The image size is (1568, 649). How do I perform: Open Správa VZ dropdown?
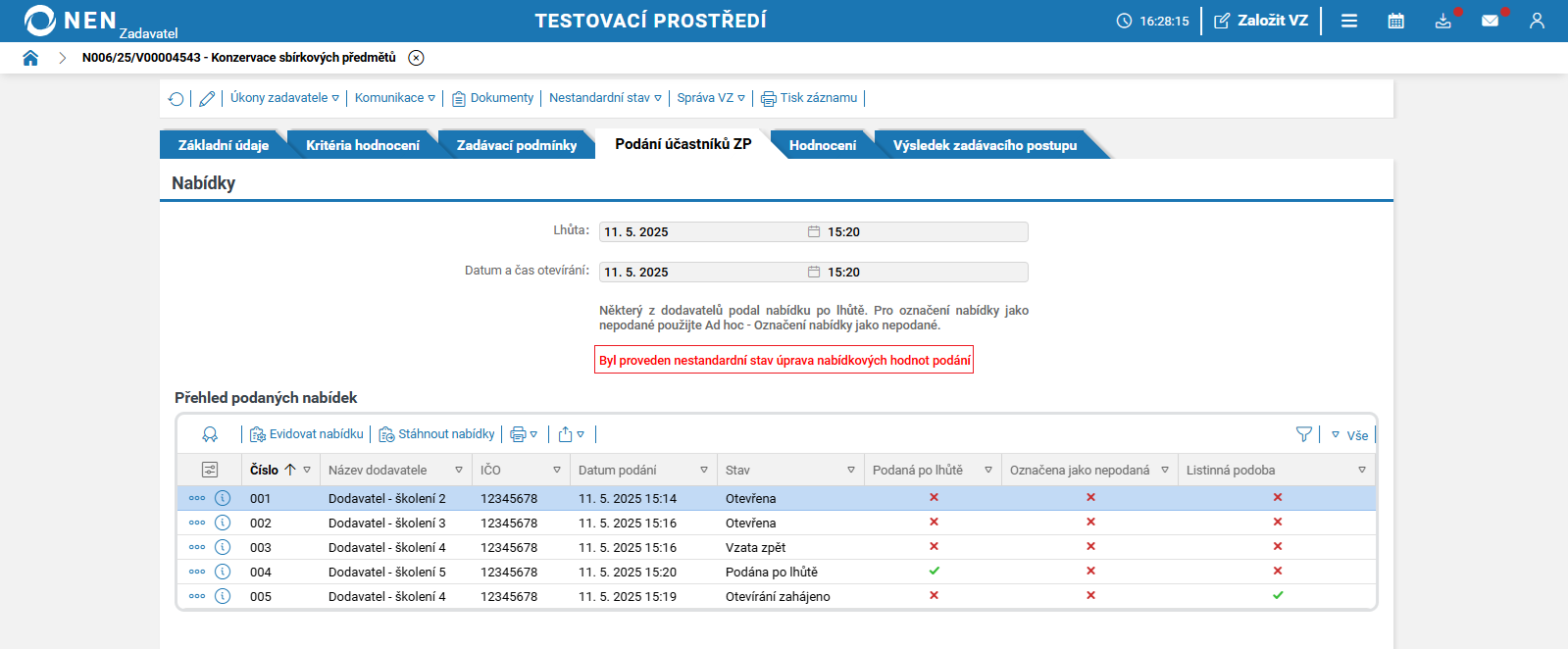click(711, 98)
